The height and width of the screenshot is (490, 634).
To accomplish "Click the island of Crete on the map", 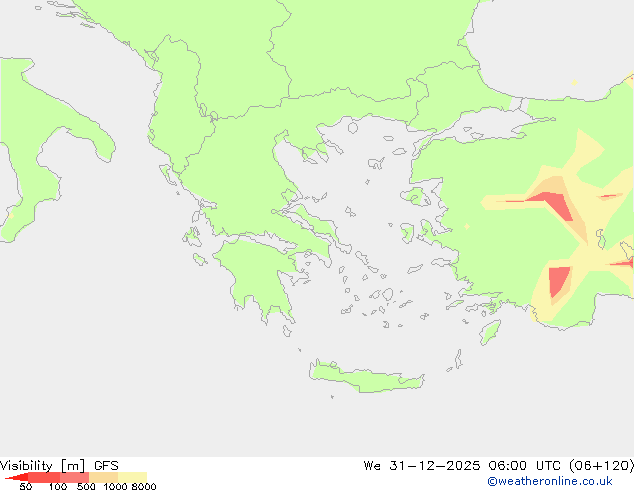I will (366, 378).
